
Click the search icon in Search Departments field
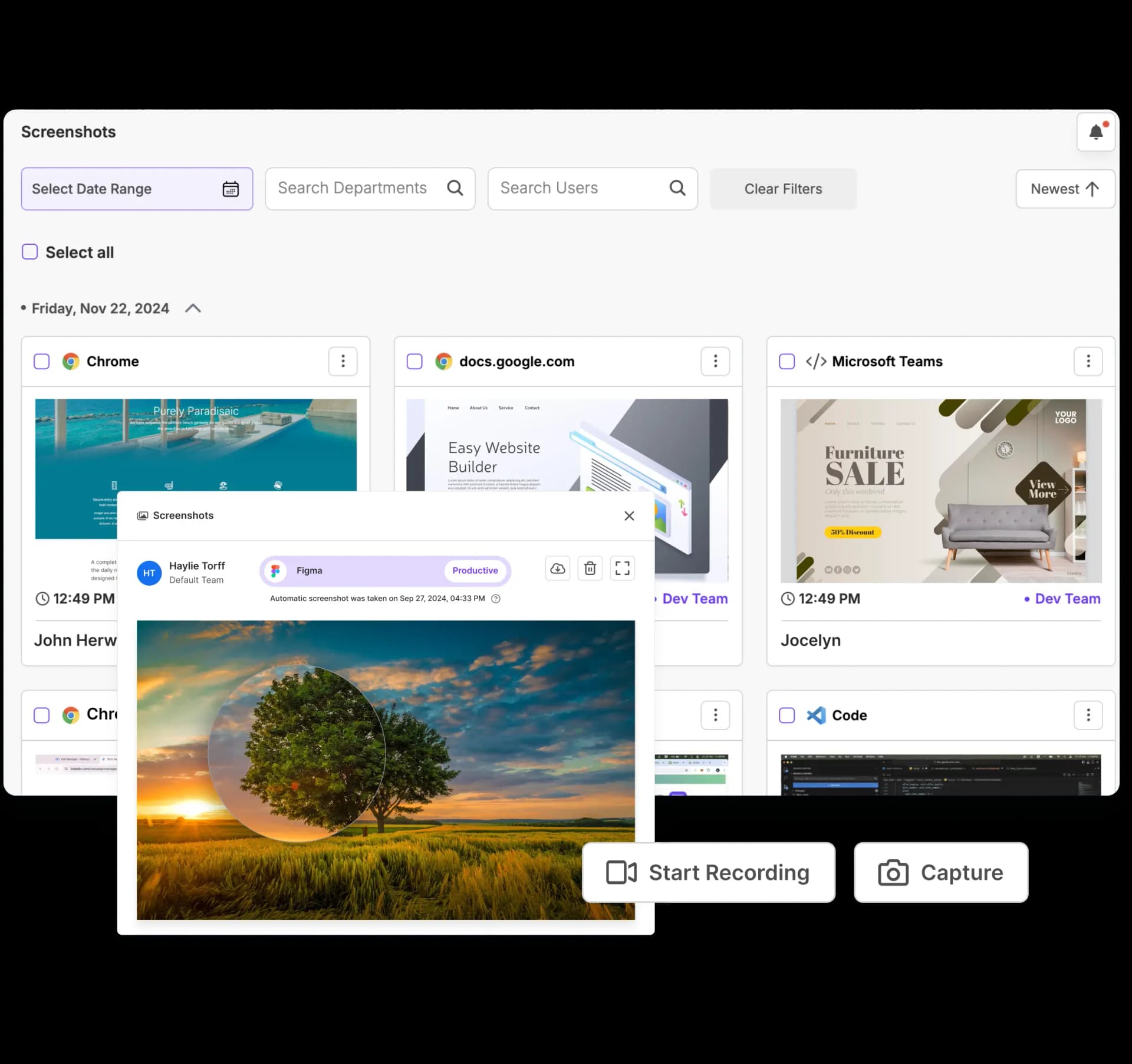(x=455, y=188)
